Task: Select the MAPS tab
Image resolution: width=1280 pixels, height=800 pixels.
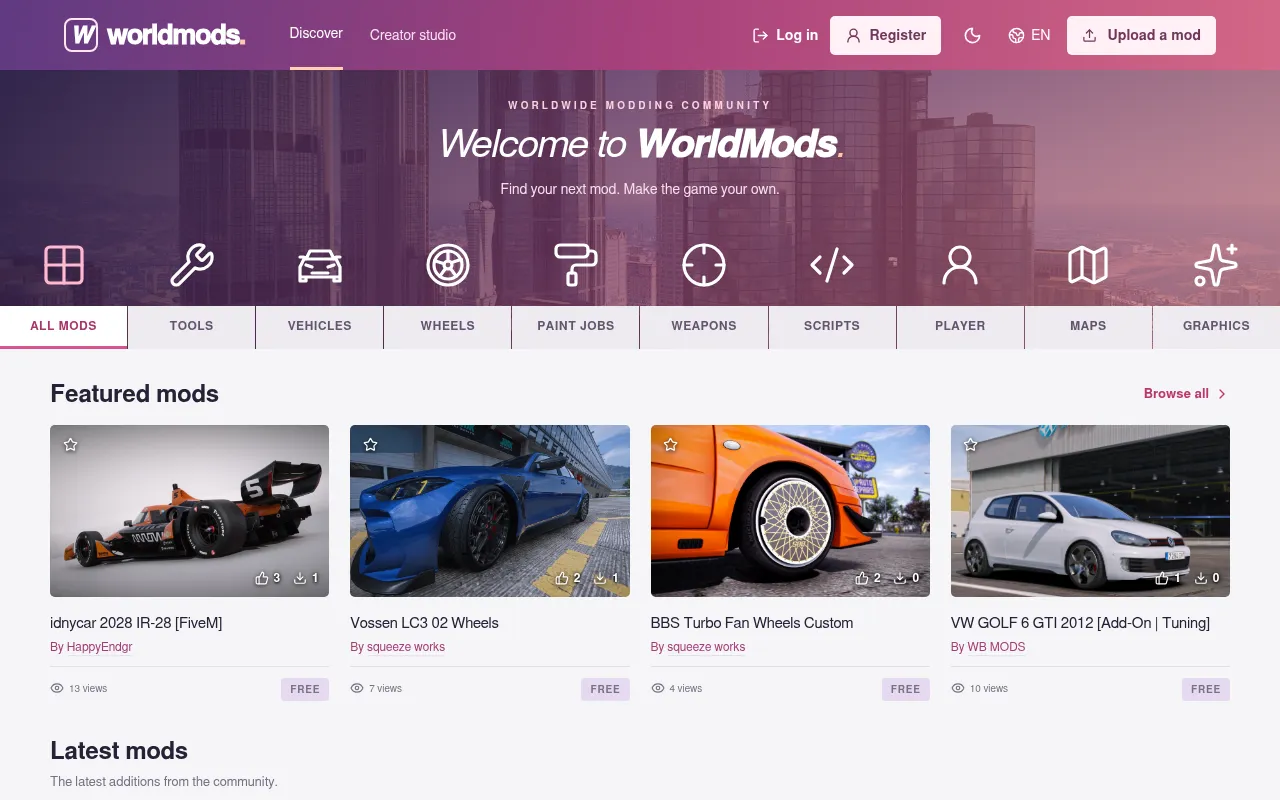Action: [x=1088, y=326]
